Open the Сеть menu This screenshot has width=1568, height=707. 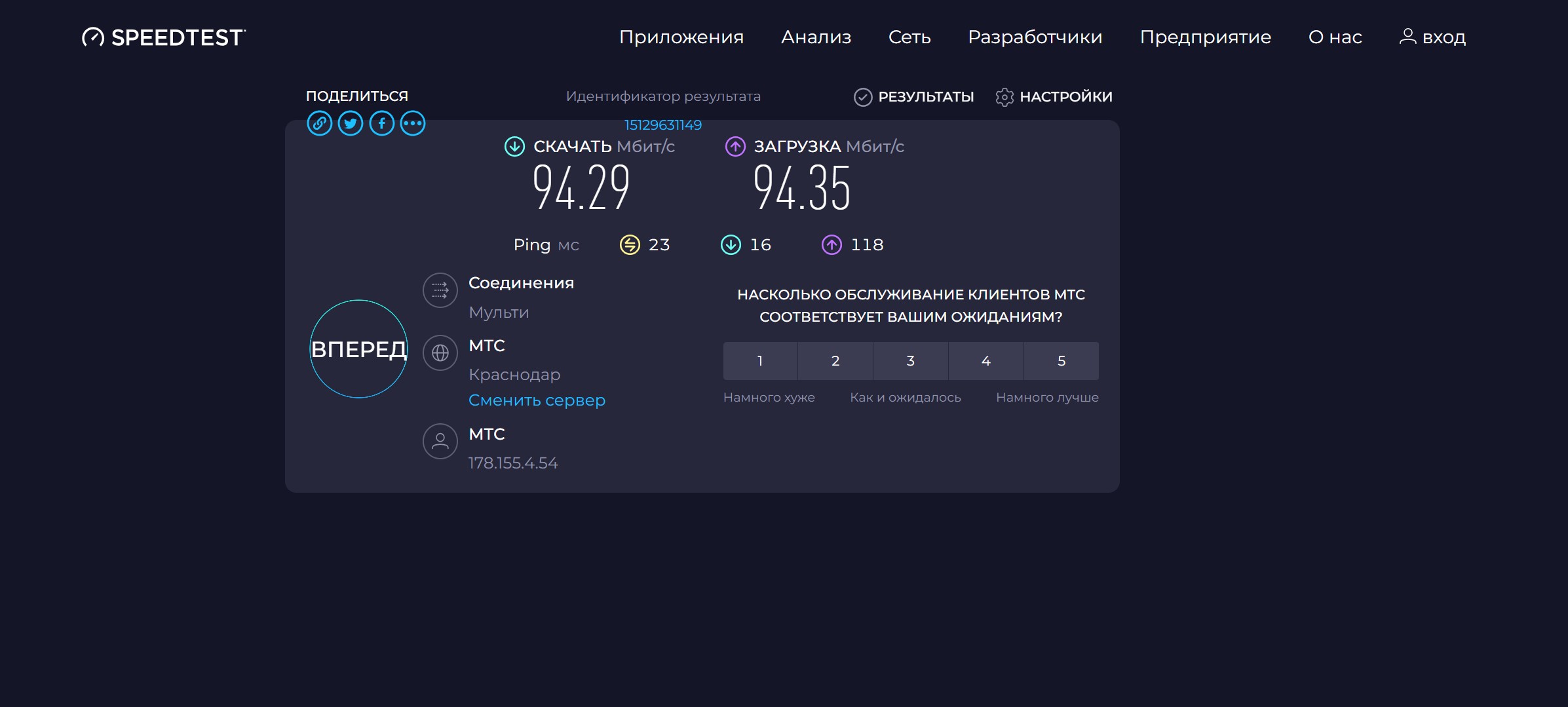pyautogui.click(x=909, y=37)
